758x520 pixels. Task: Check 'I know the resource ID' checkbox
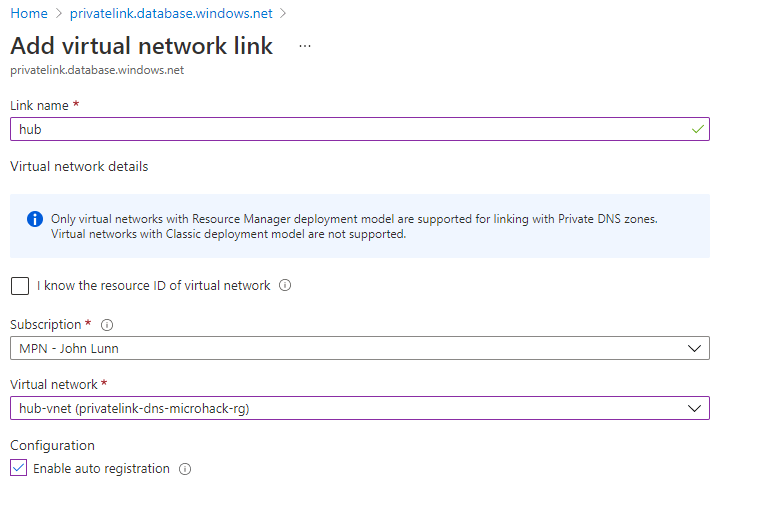tap(20, 286)
